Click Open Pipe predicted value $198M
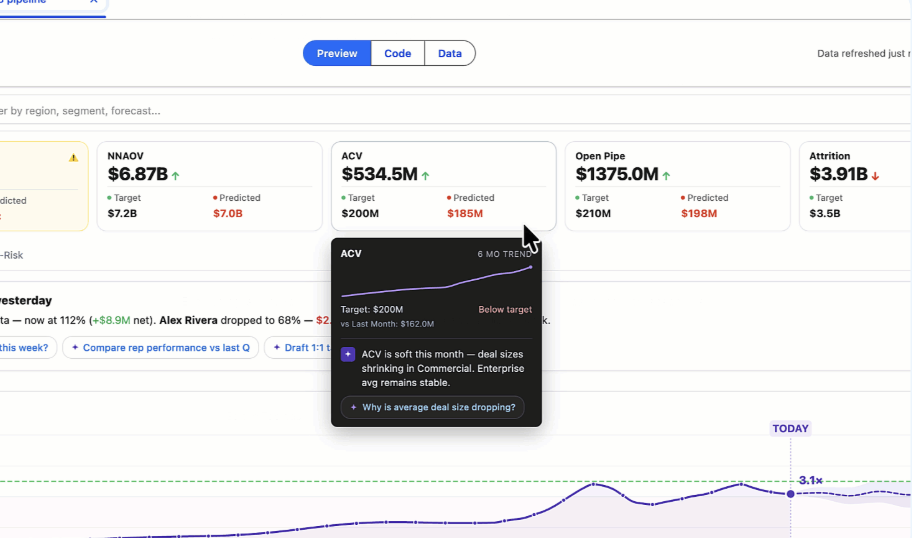Screen dimensions: 912x538 (699, 213)
